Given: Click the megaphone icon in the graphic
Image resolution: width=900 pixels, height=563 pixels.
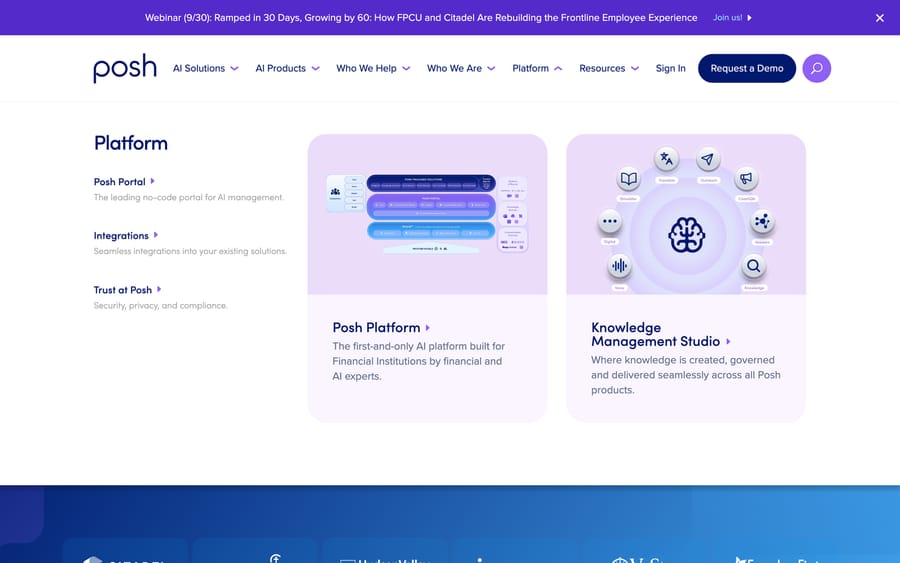Looking at the screenshot, I should point(746,178).
